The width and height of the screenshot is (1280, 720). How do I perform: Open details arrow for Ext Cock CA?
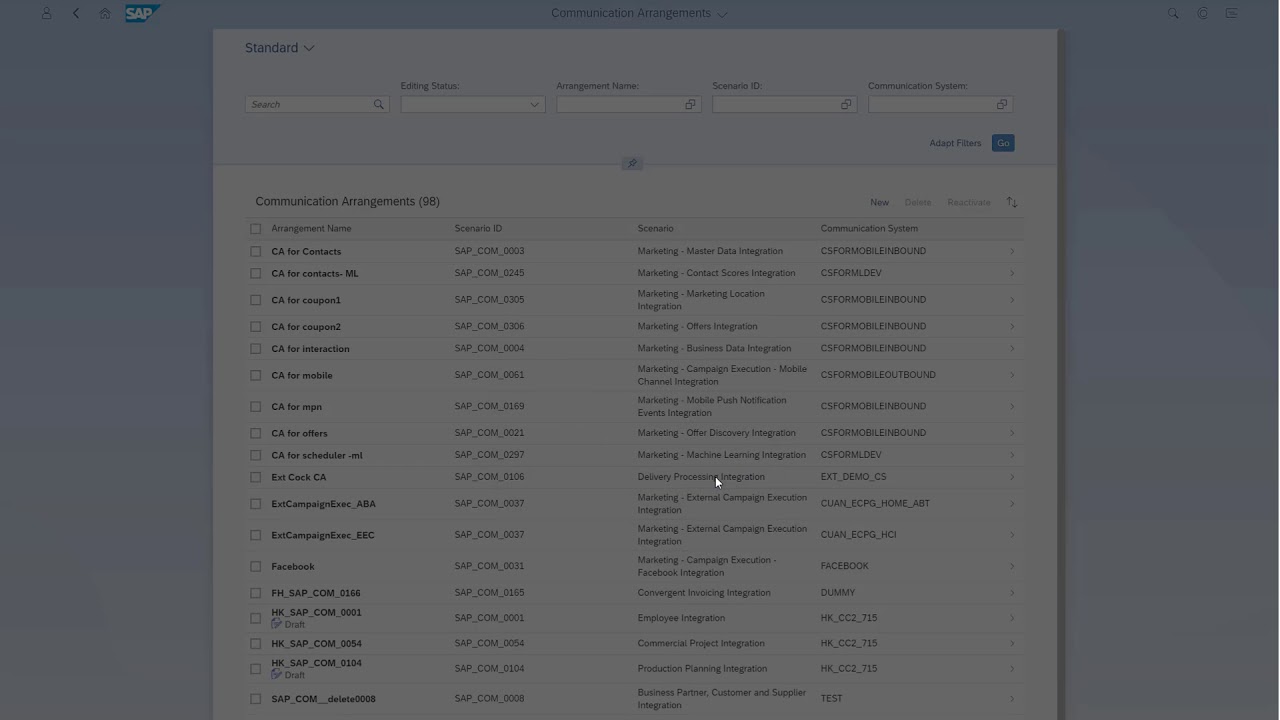[x=1012, y=477]
